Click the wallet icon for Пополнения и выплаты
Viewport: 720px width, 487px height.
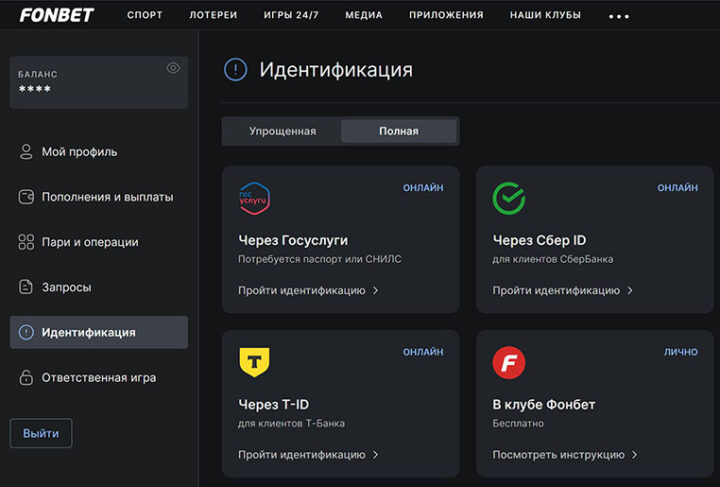[26, 197]
